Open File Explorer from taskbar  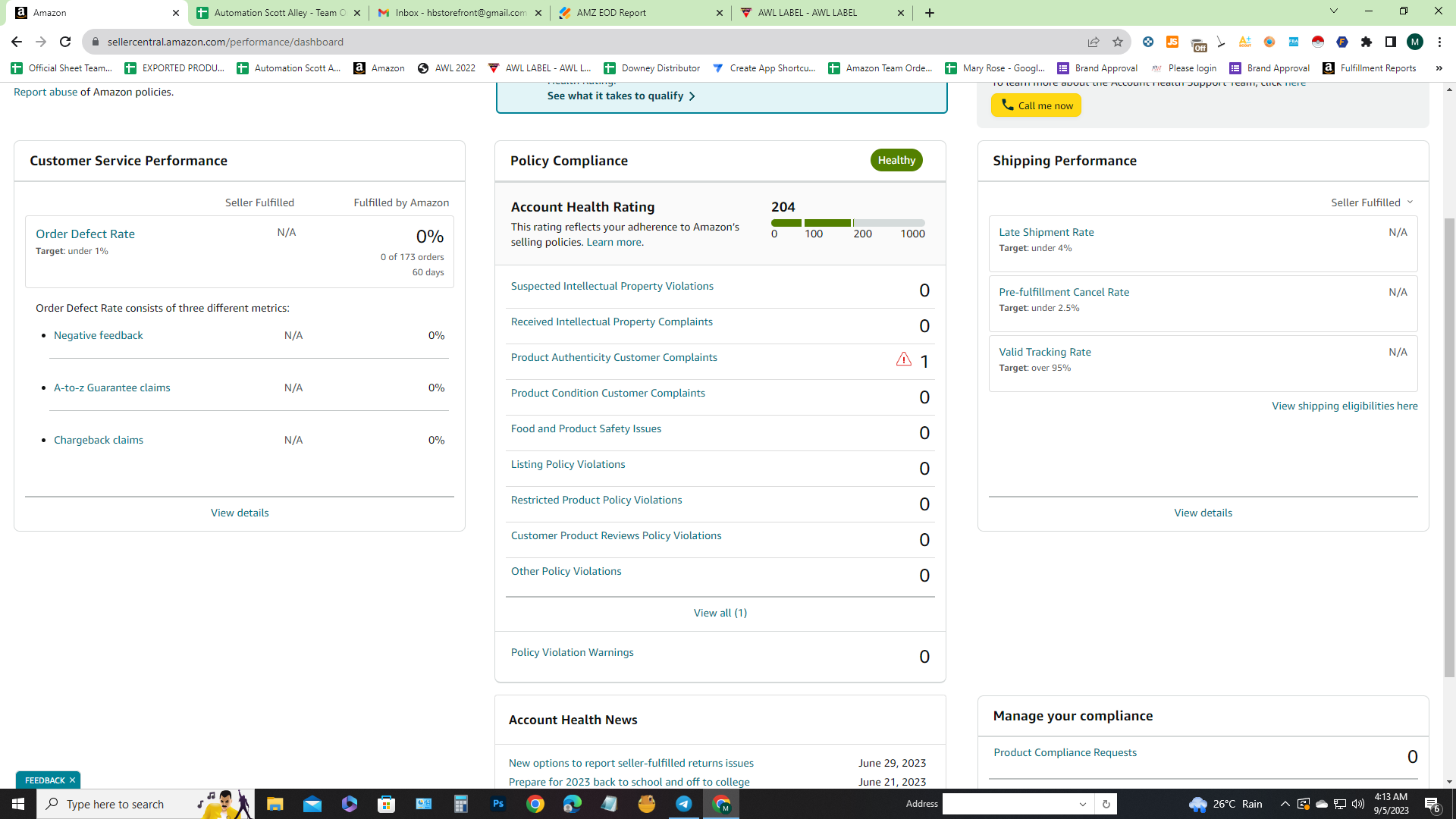[x=275, y=804]
